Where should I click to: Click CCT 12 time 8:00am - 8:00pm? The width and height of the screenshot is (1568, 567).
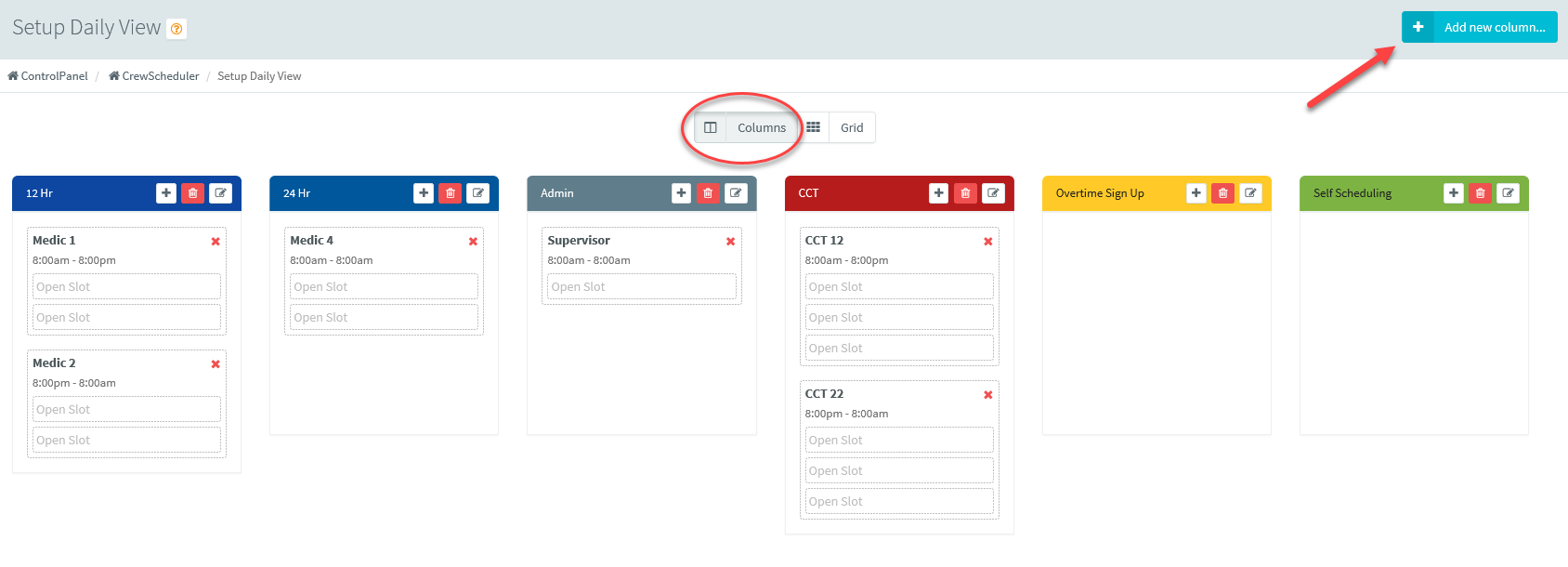[846, 260]
